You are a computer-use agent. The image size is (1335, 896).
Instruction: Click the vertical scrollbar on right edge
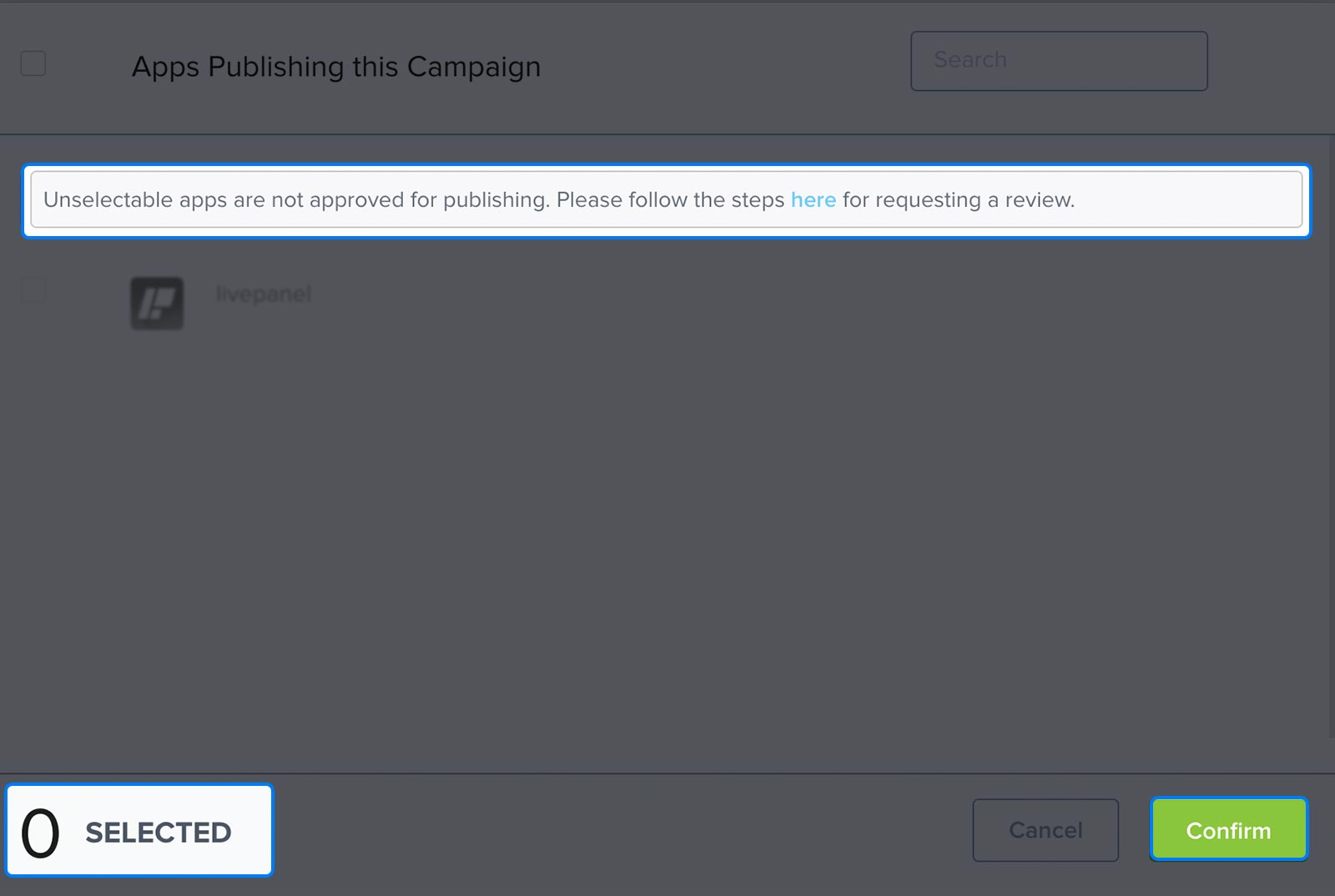pyautogui.click(x=1331, y=438)
